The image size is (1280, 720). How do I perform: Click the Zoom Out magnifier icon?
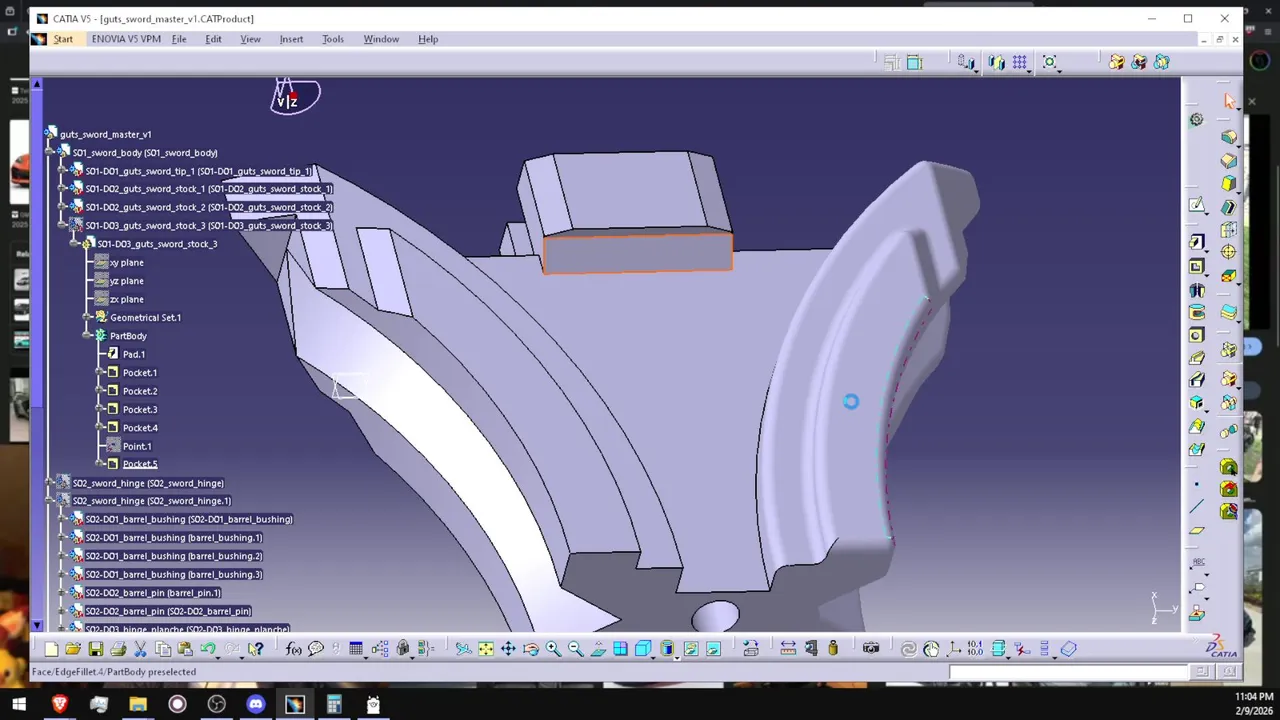coord(575,649)
